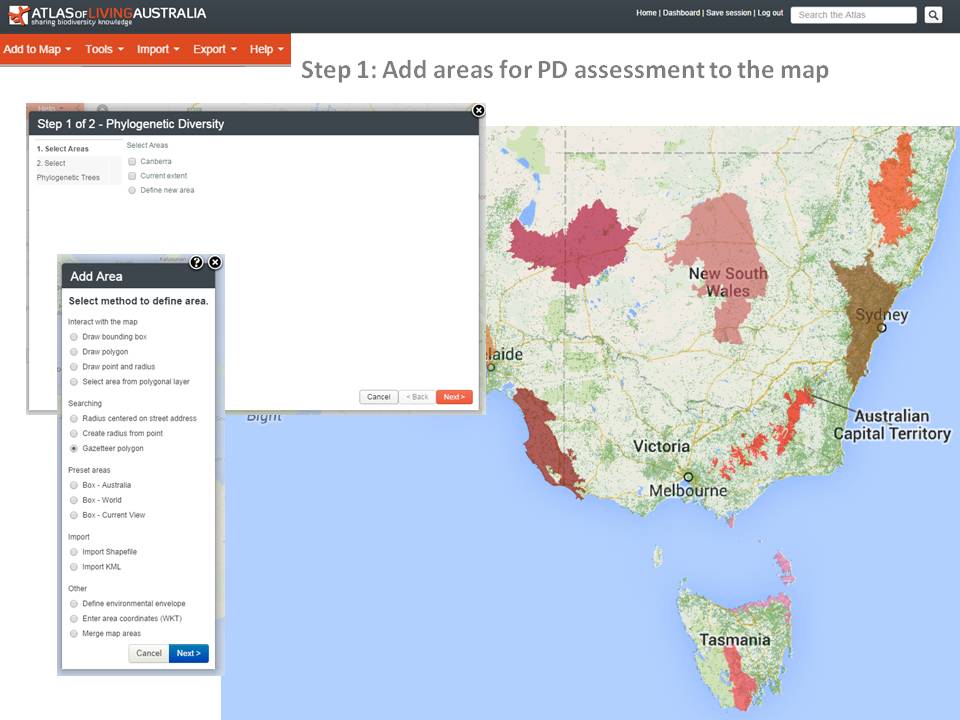Click the search magnifier icon

coord(932,15)
